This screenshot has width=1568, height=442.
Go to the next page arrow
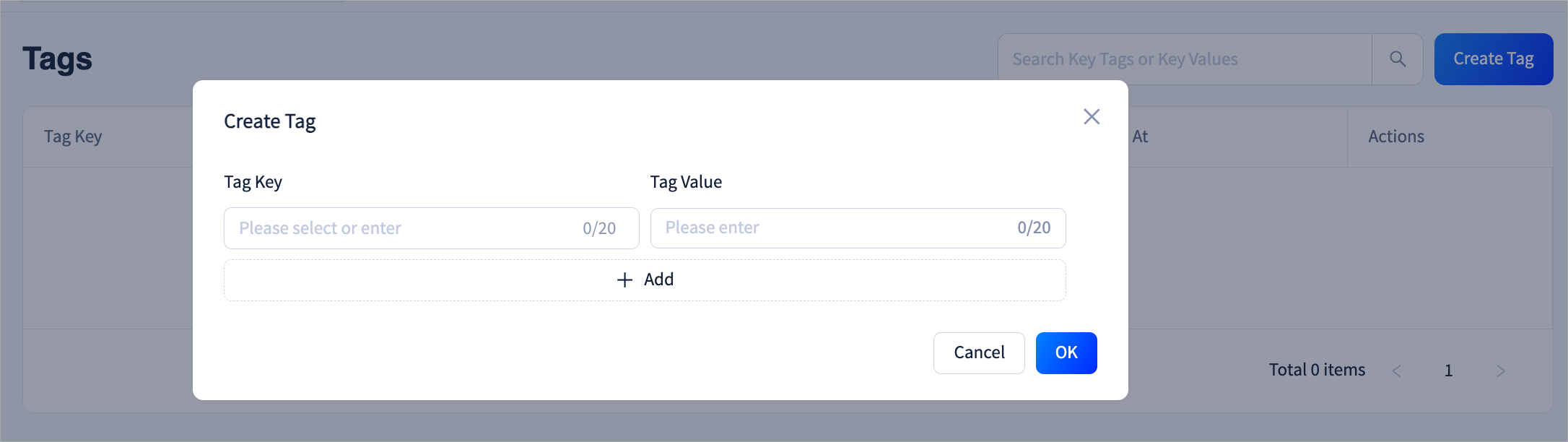tap(1500, 371)
